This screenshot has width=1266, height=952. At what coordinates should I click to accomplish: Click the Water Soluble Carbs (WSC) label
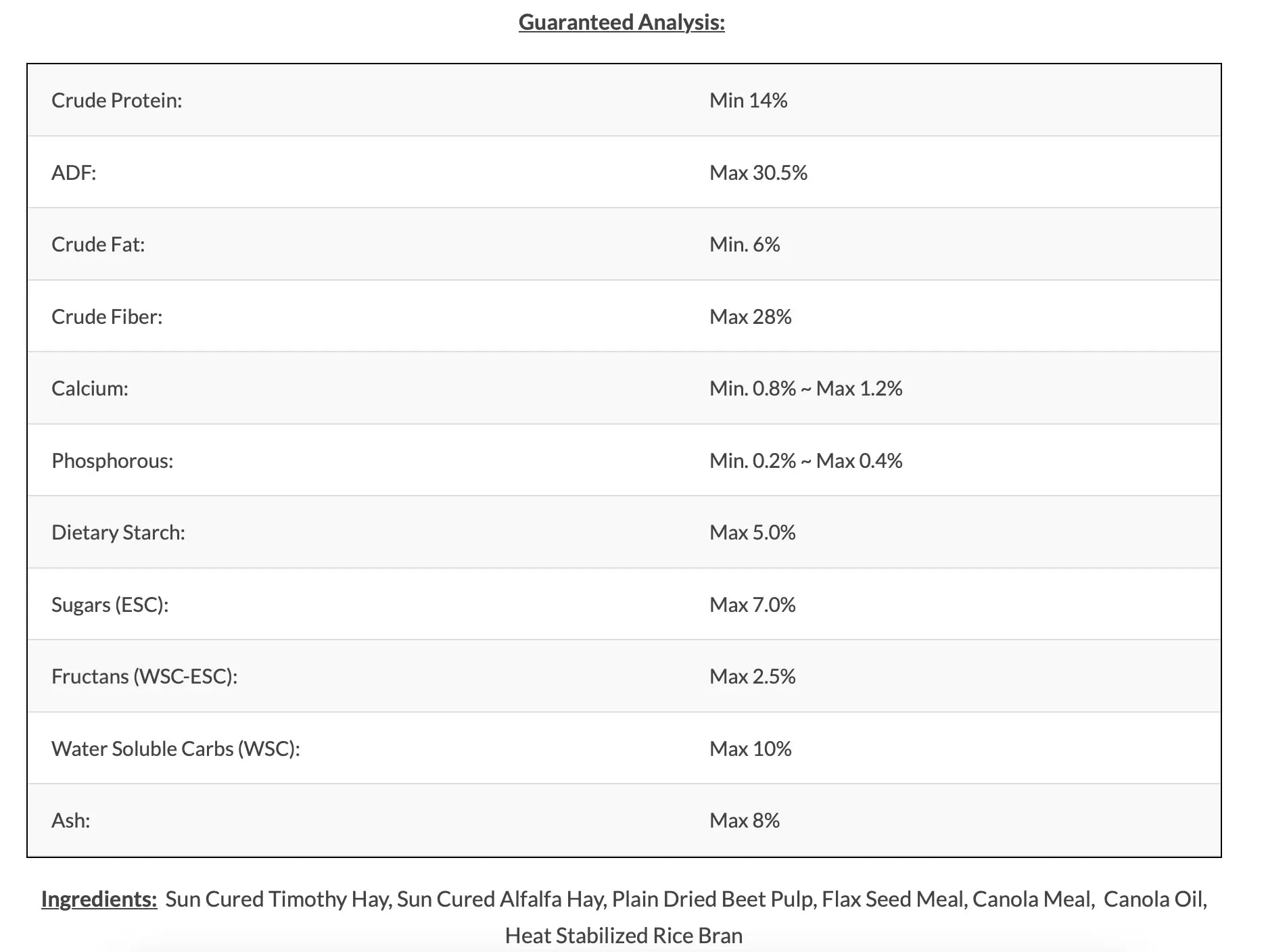176,748
